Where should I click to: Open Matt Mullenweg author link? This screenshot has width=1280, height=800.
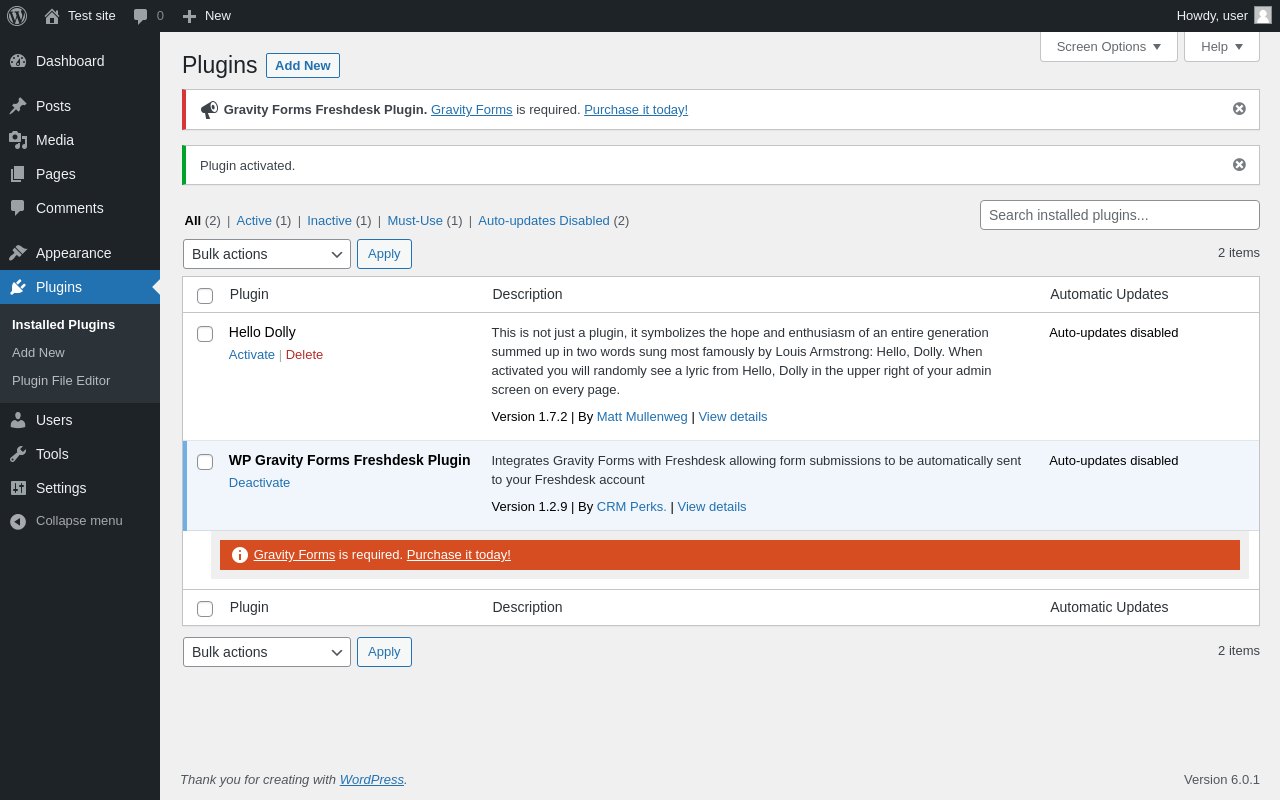(642, 417)
